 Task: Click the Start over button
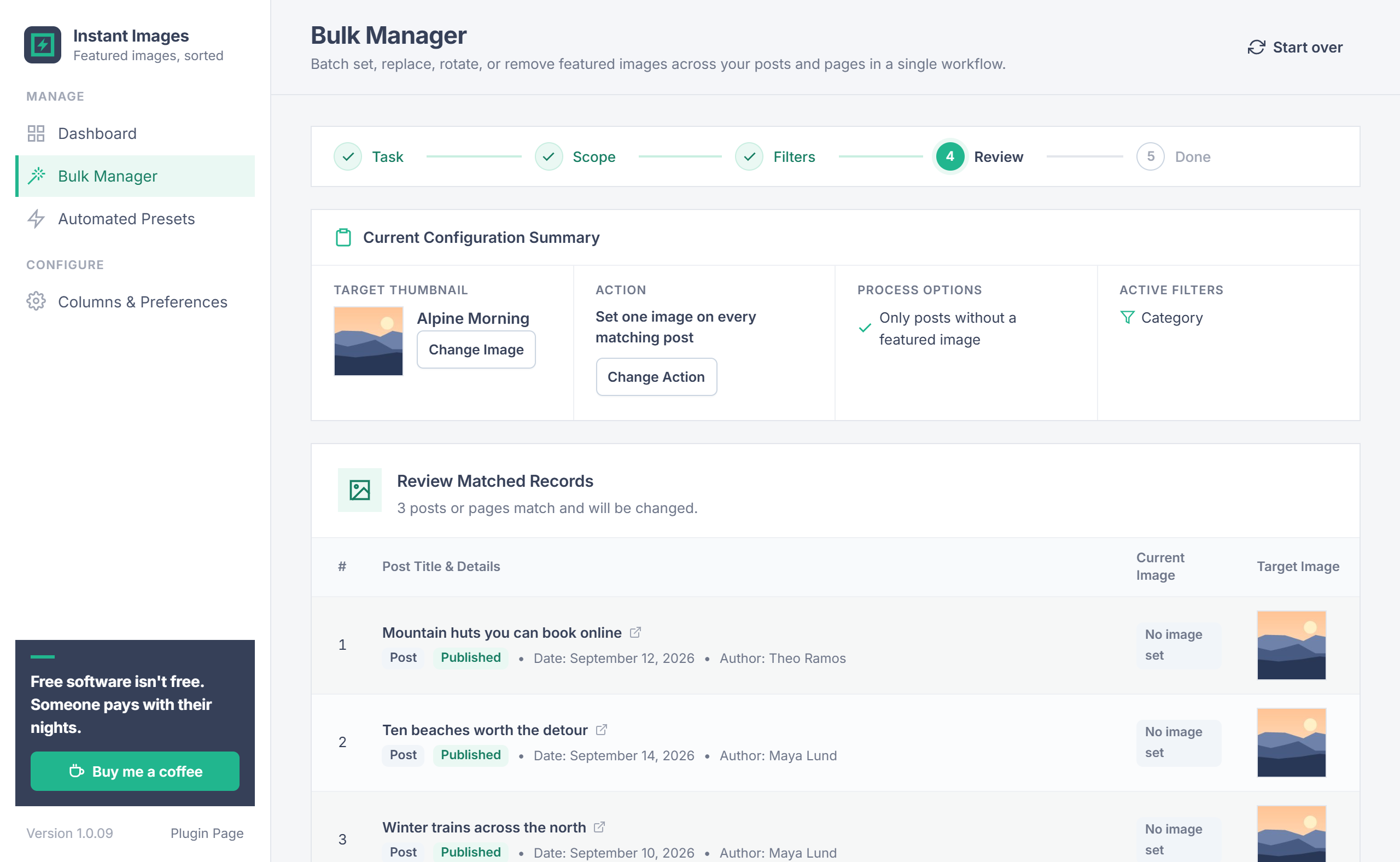click(x=1295, y=48)
